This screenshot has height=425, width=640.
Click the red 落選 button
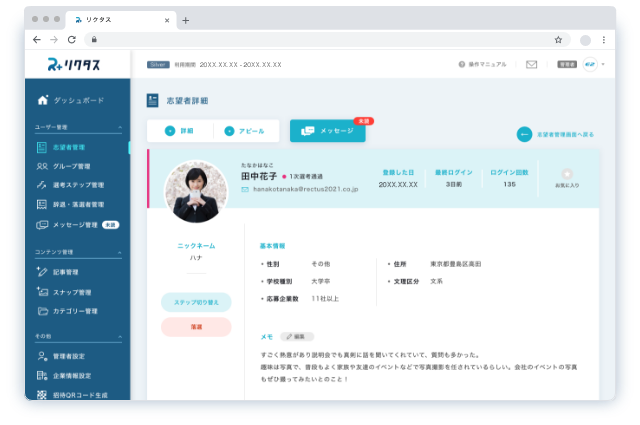(196, 327)
